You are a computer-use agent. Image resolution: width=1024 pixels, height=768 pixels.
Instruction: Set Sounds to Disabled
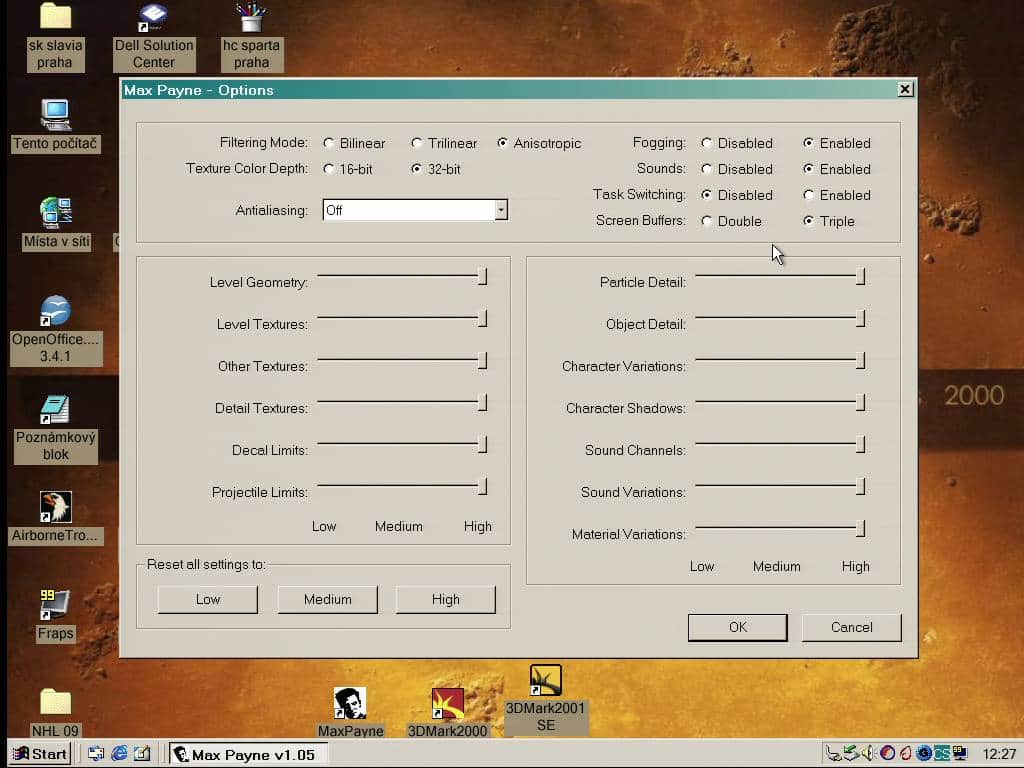[707, 169]
